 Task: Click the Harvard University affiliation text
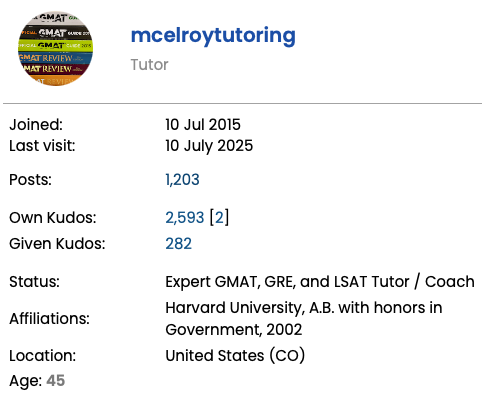click(304, 308)
